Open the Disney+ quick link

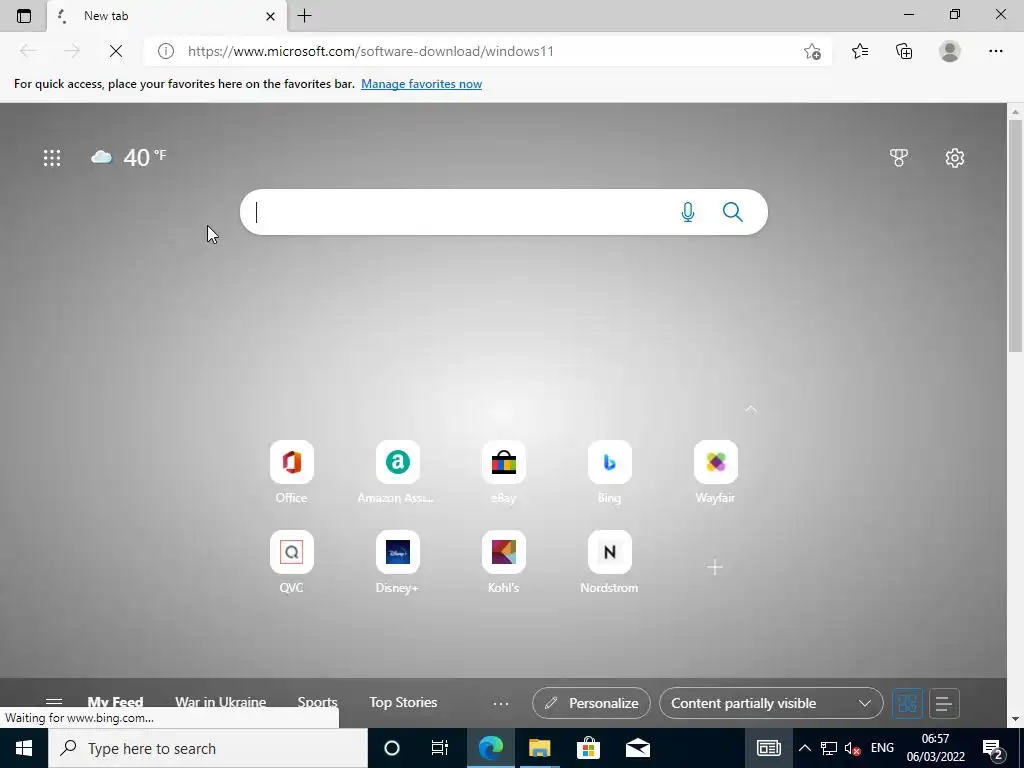pos(397,562)
